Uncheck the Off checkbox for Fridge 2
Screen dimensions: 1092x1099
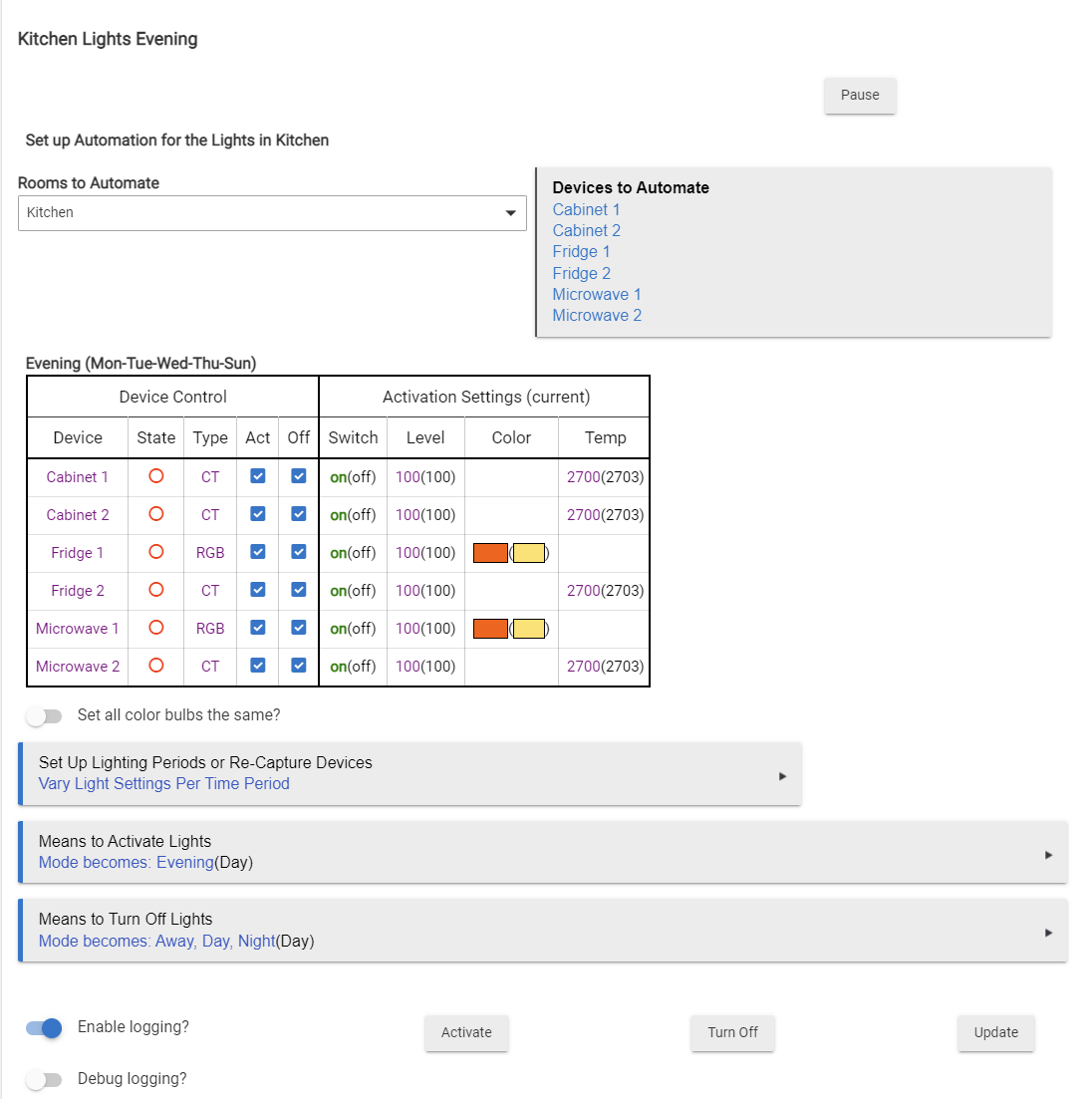298,590
